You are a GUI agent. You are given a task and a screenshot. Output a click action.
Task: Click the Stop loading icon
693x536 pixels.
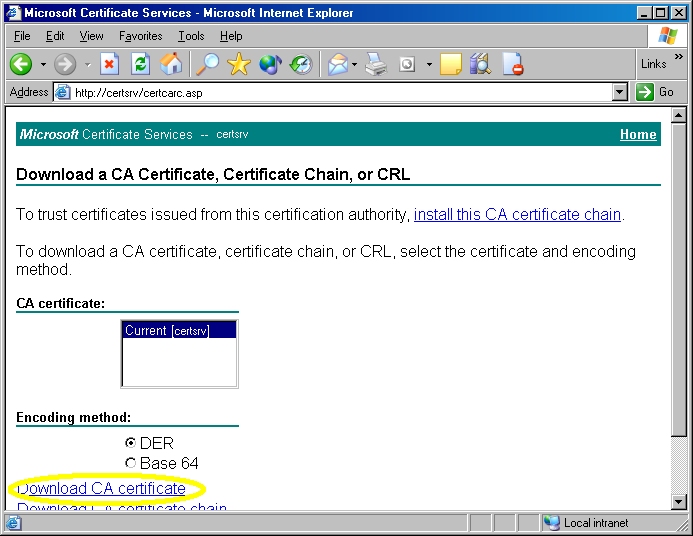(109, 65)
